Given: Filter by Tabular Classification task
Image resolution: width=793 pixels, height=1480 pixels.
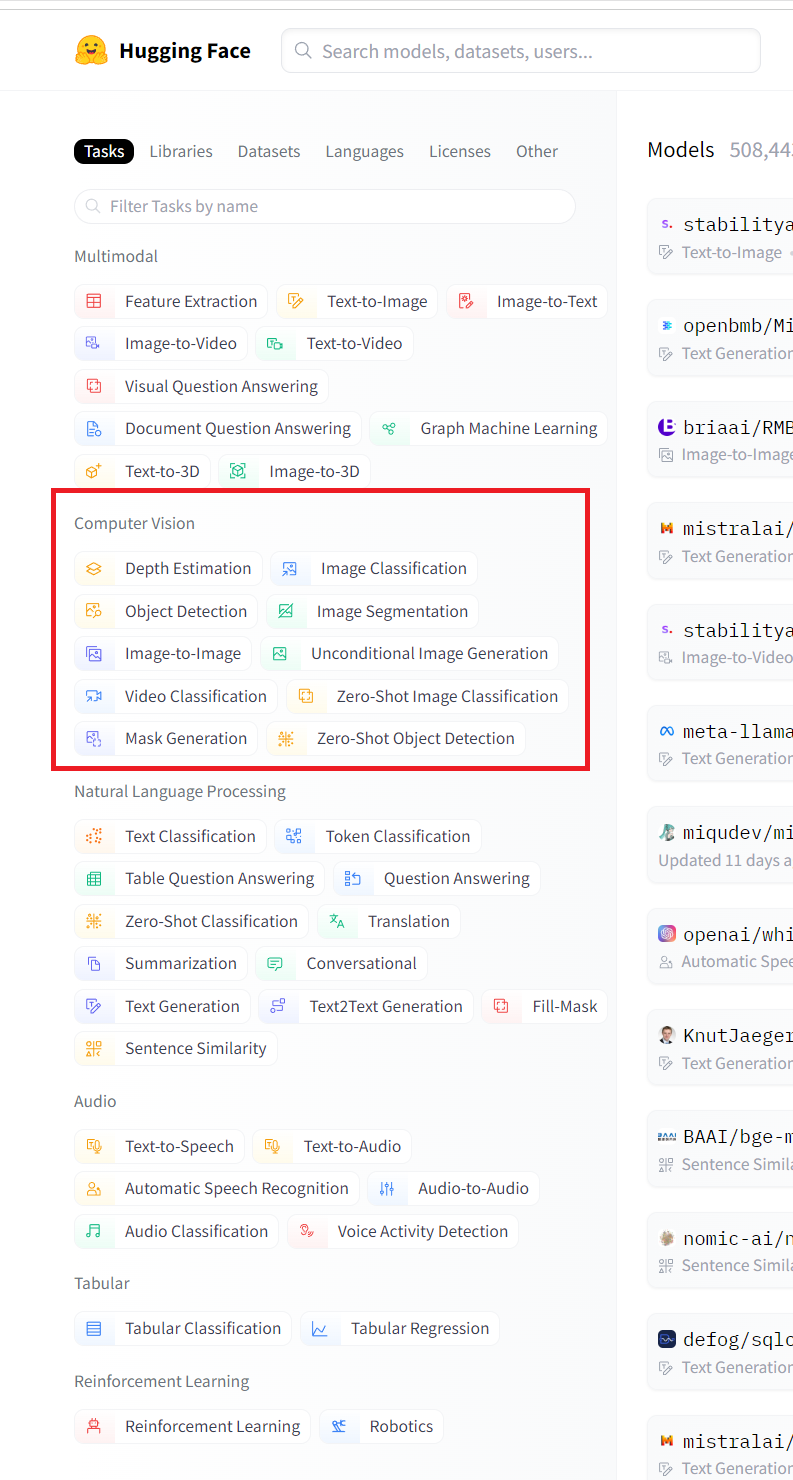Looking at the screenshot, I should [x=183, y=1328].
